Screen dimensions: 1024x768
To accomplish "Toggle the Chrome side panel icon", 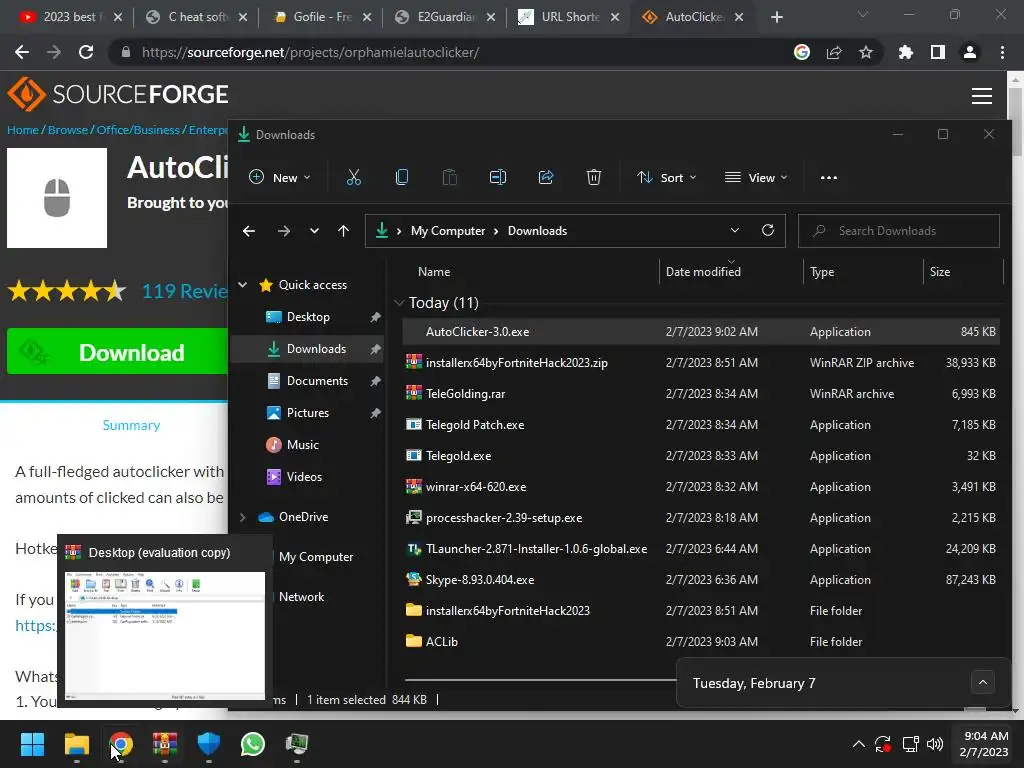I will click(x=938, y=52).
